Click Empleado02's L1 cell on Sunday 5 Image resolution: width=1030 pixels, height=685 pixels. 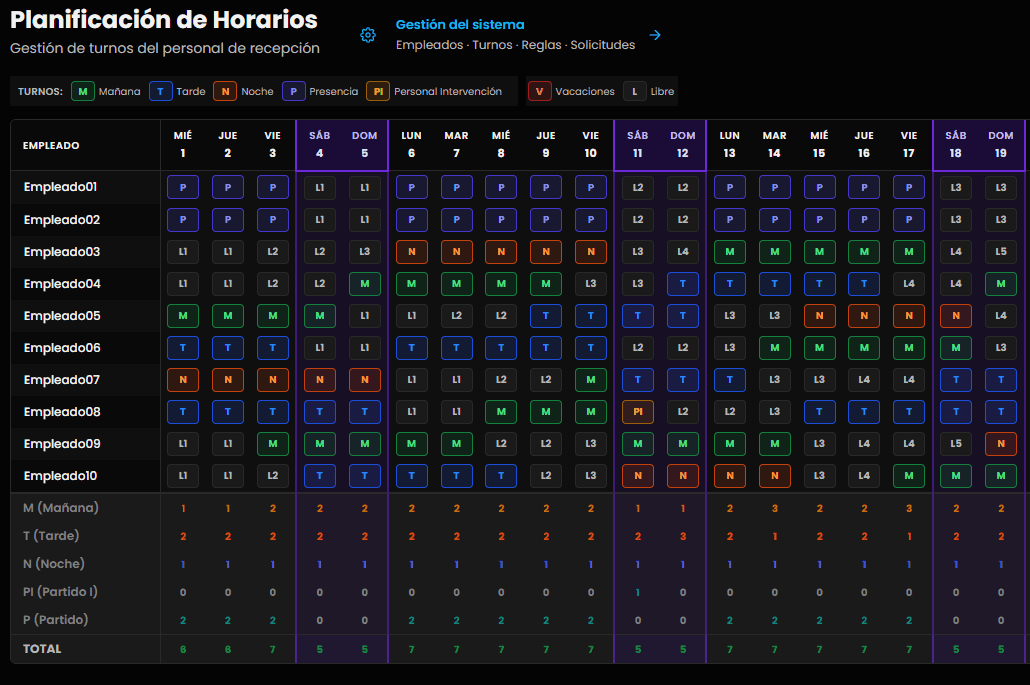[x=365, y=219]
